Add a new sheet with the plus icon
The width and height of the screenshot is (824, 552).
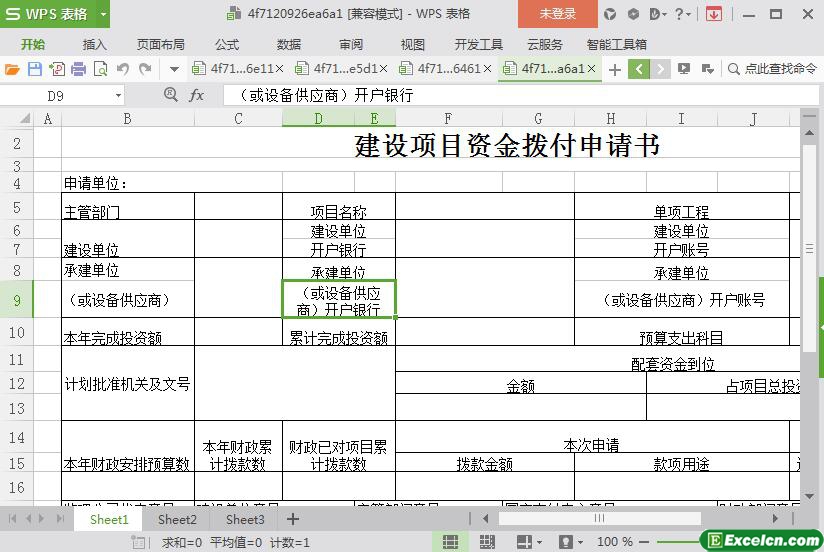click(293, 519)
